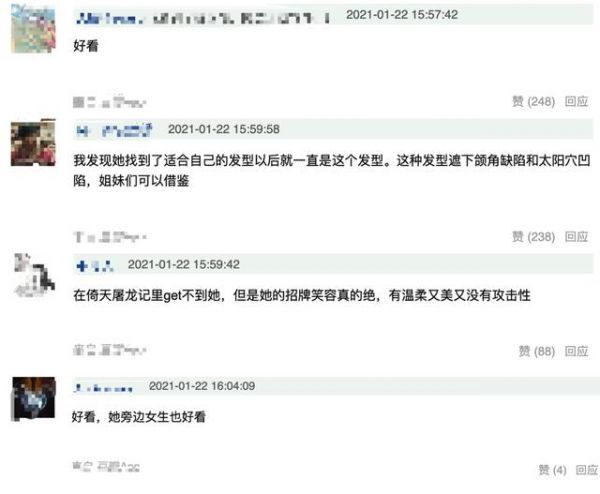Open avatar of the 15:59:42 commenter

pyautogui.click(x=34, y=275)
